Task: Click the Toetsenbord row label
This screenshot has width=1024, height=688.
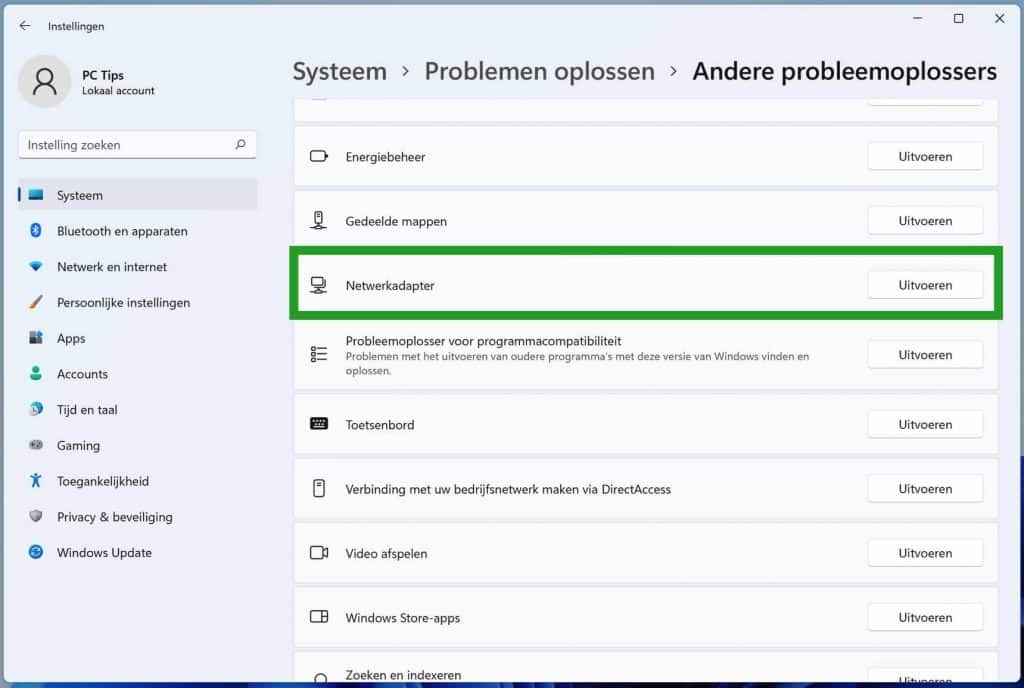Action: tap(379, 425)
